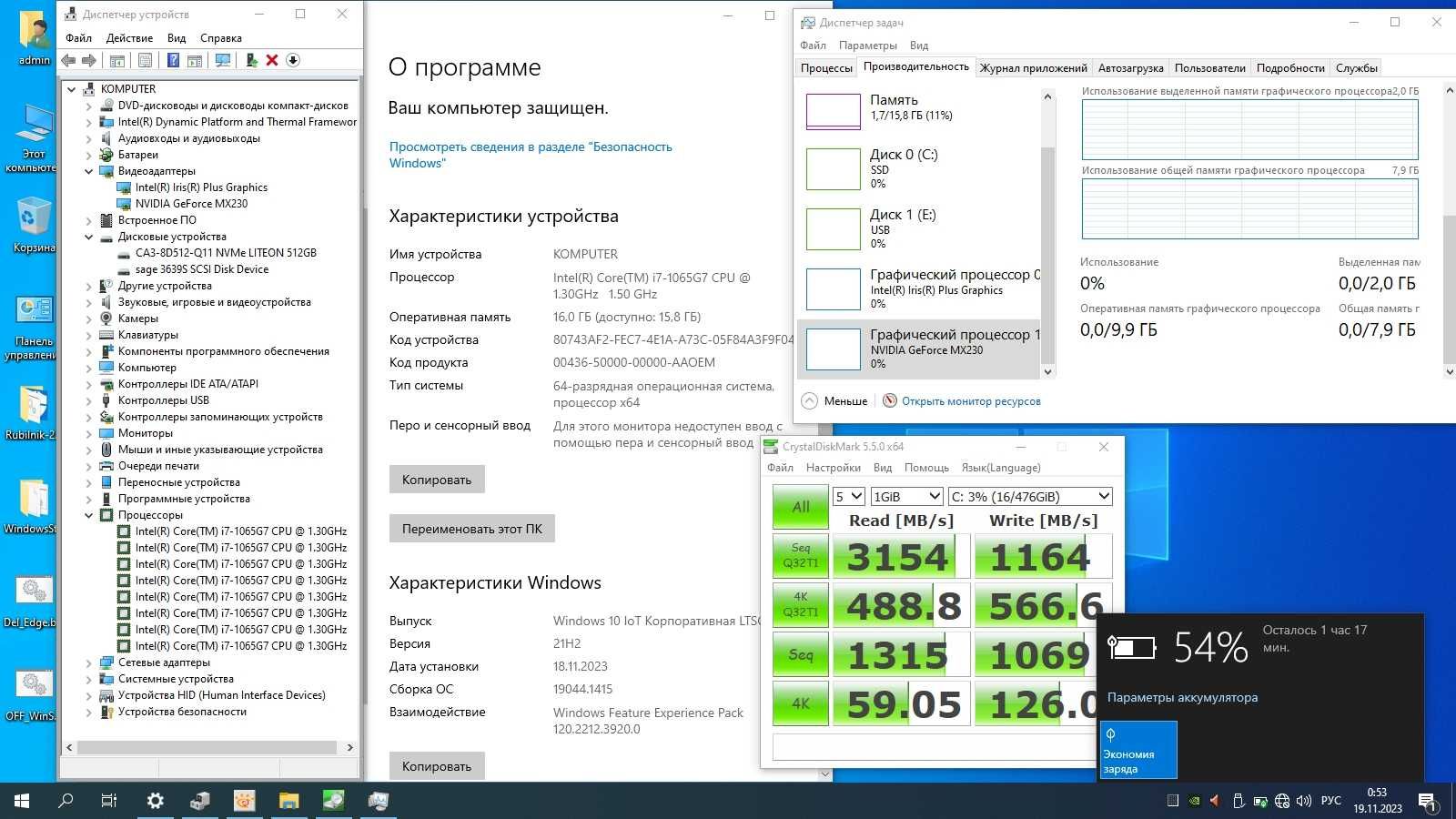Select NVIDIA GeForce MX230 in device tree

pyautogui.click(x=191, y=204)
